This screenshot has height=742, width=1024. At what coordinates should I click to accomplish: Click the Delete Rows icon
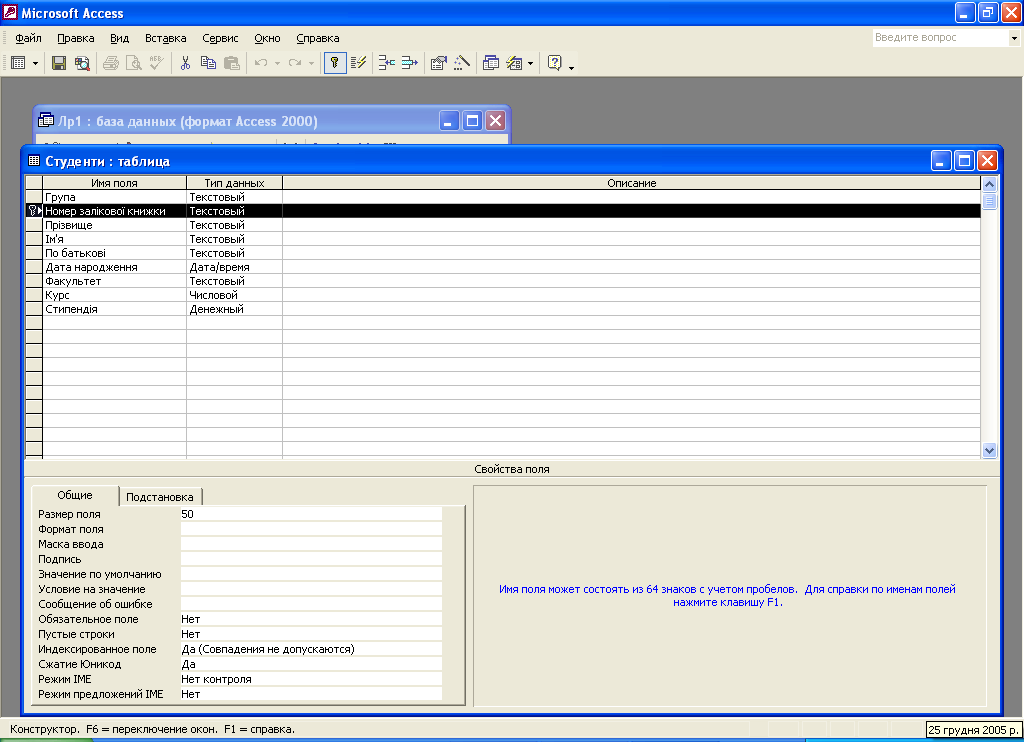(409, 63)
